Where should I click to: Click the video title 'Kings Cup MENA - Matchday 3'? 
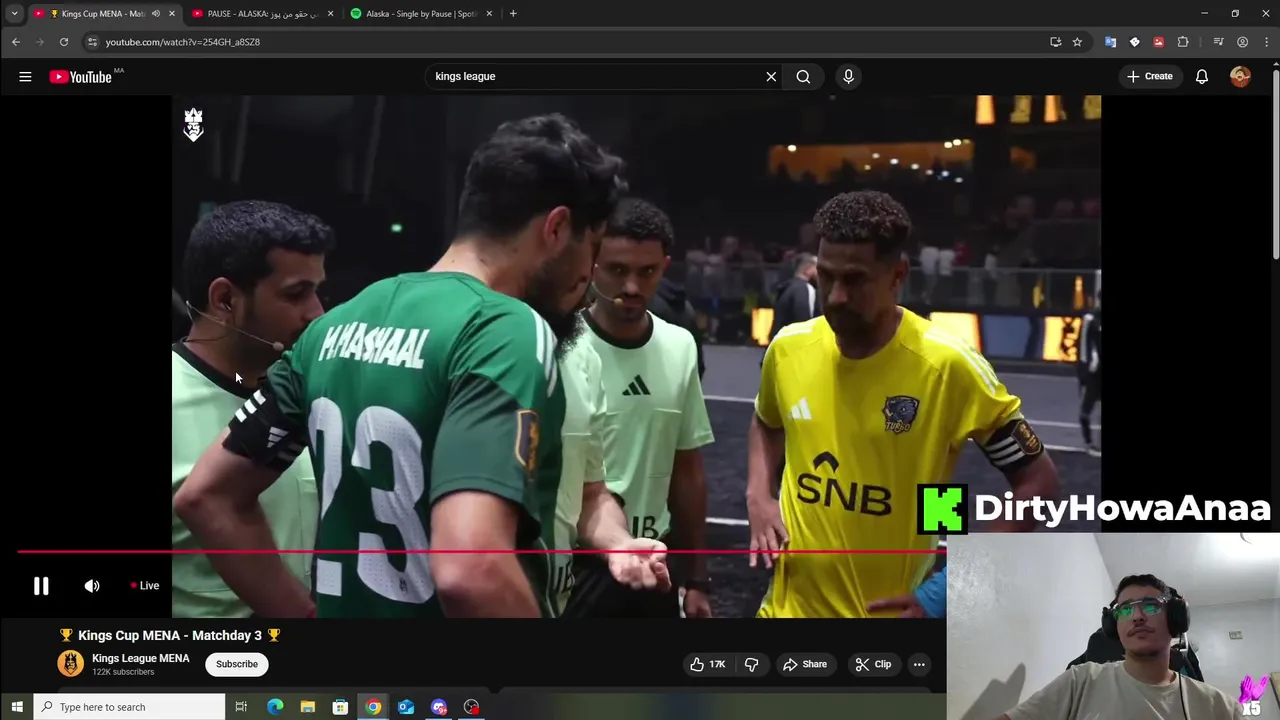point(170,635)
